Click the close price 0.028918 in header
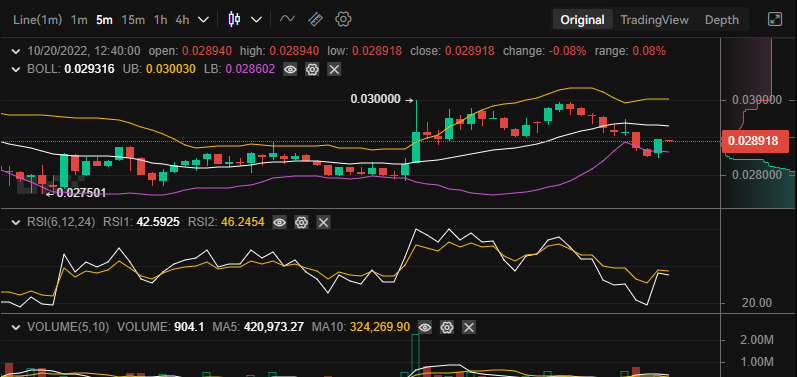 pyautogui.click(x=470, y=51)
